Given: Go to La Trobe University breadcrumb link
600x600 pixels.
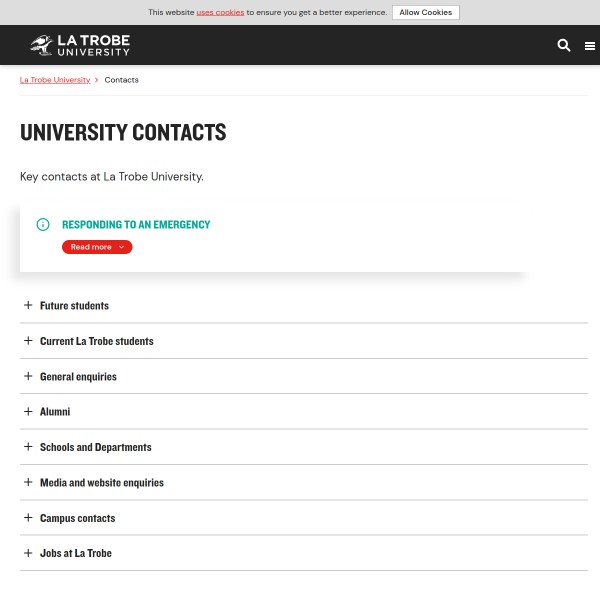Looking at the screenshot, I should tap(55, 80).
